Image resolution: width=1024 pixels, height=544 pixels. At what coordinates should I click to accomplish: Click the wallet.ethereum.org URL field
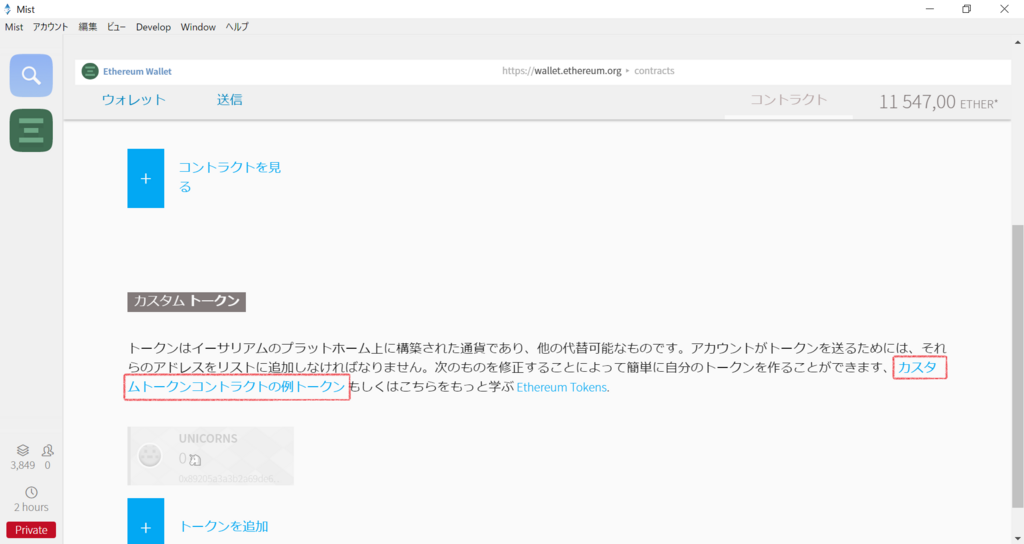[562, 71]
